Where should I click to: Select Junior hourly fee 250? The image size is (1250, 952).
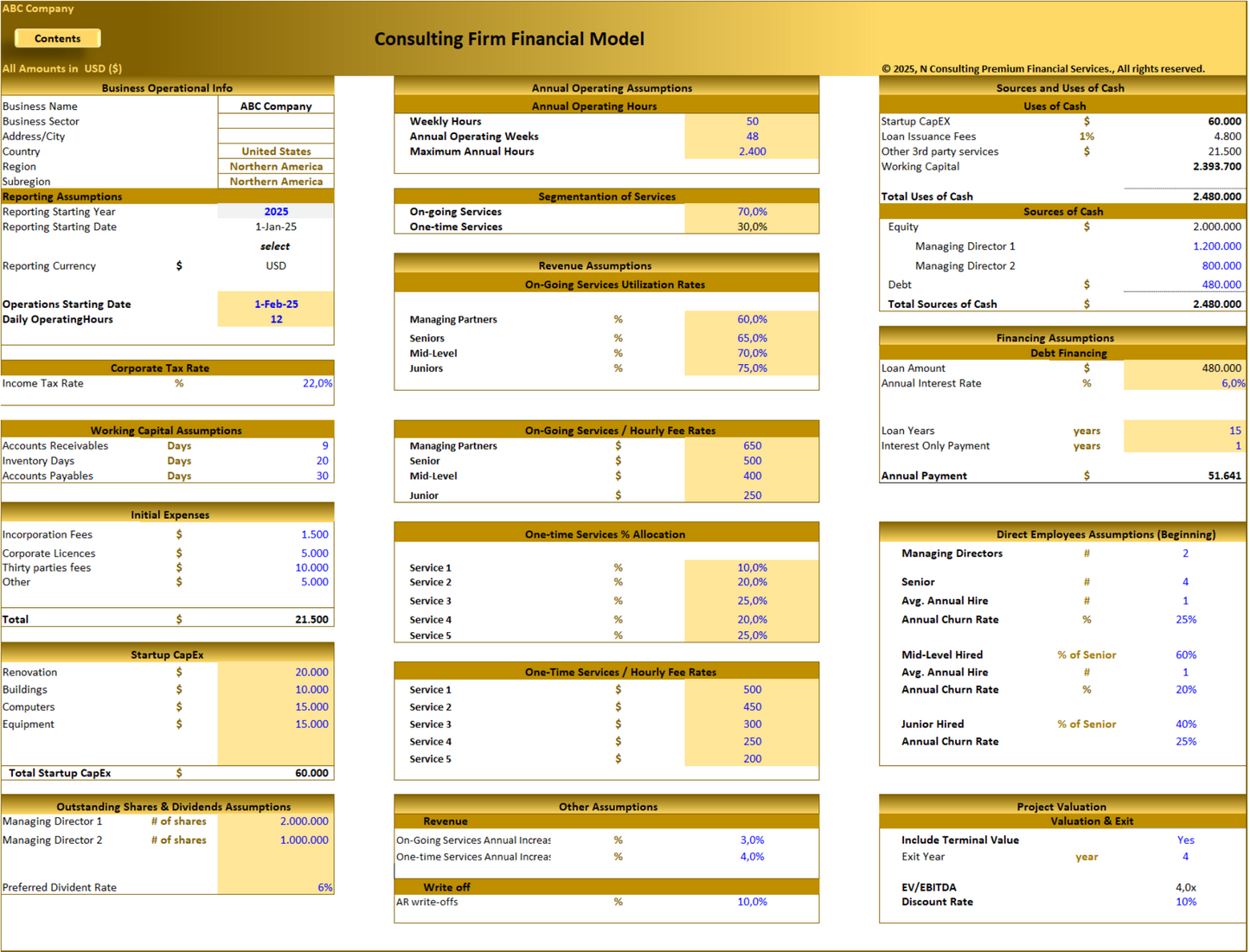click(752, 495)
